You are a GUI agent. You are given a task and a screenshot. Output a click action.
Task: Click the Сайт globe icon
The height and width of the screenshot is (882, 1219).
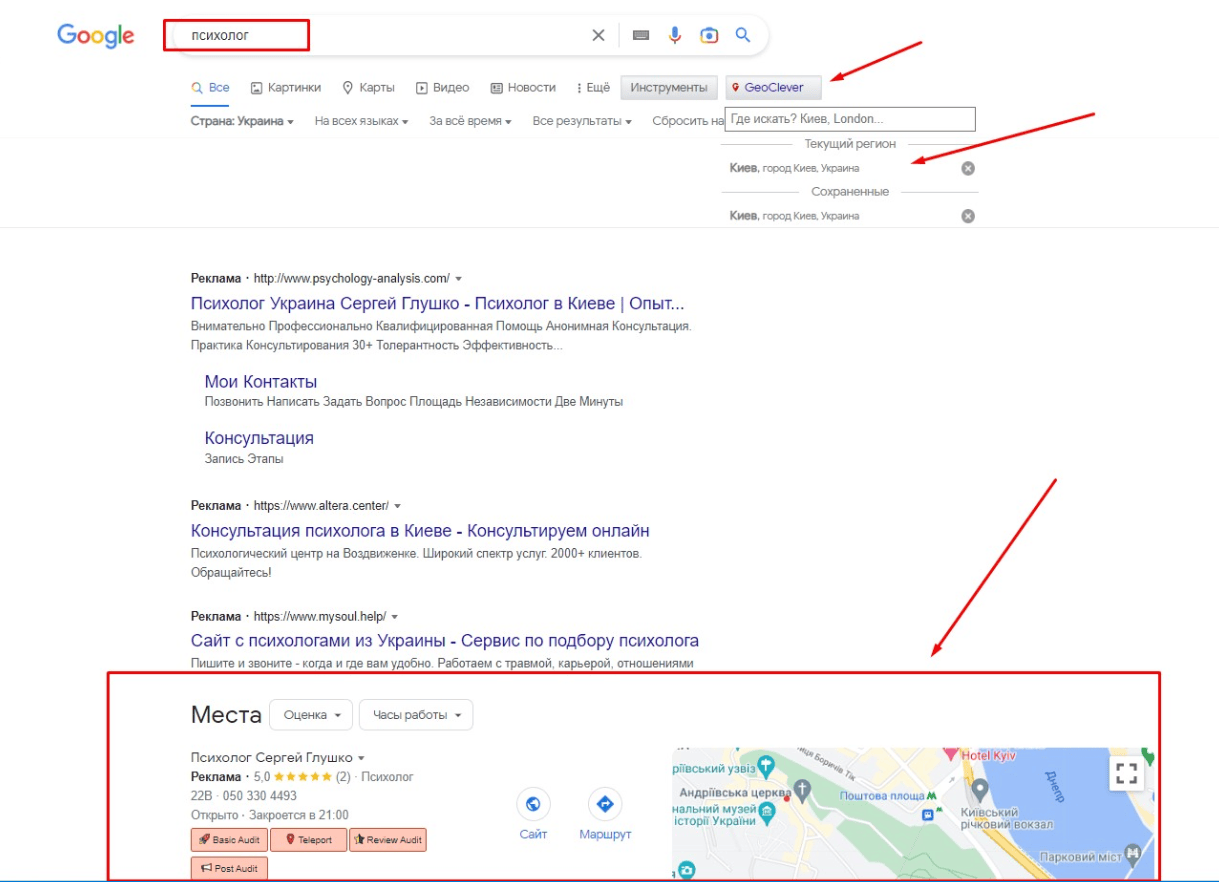533,805
